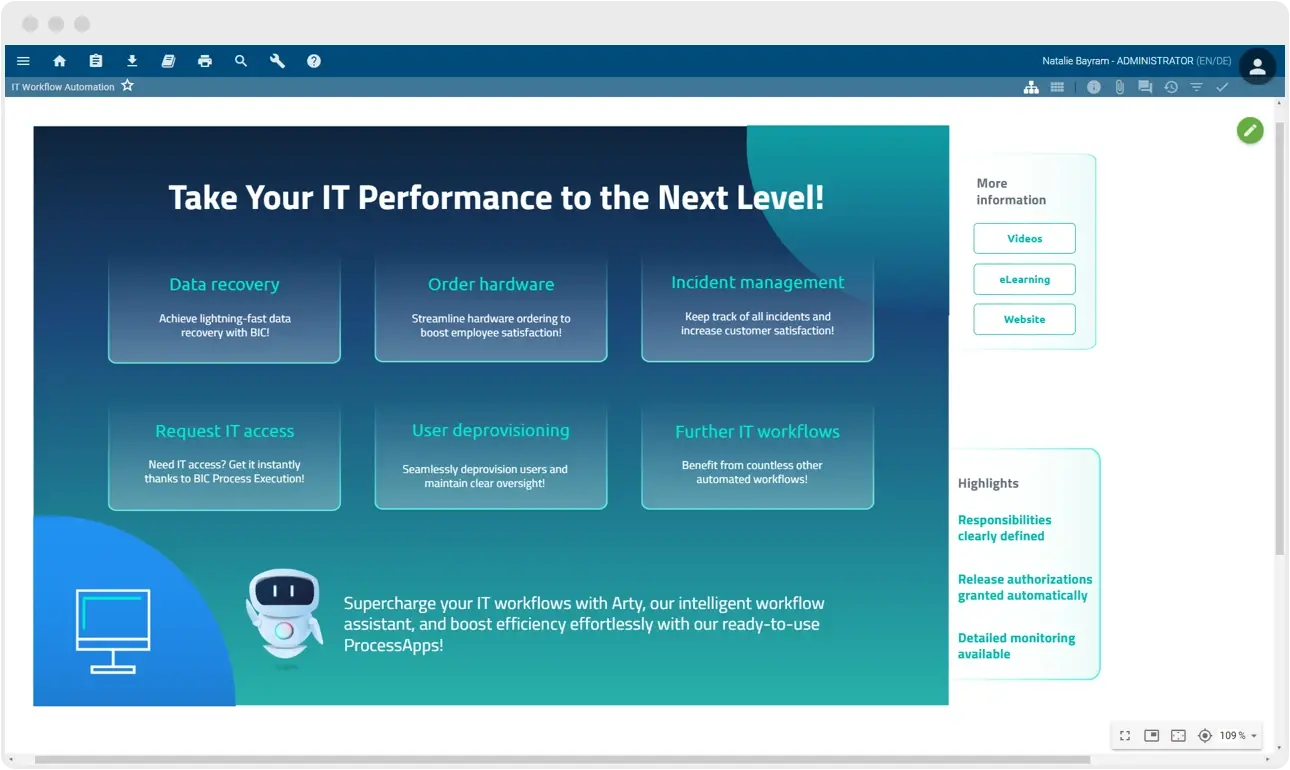1290x770 pixels.
Task: Open the information details icon
Action: tap(1094, 88)
